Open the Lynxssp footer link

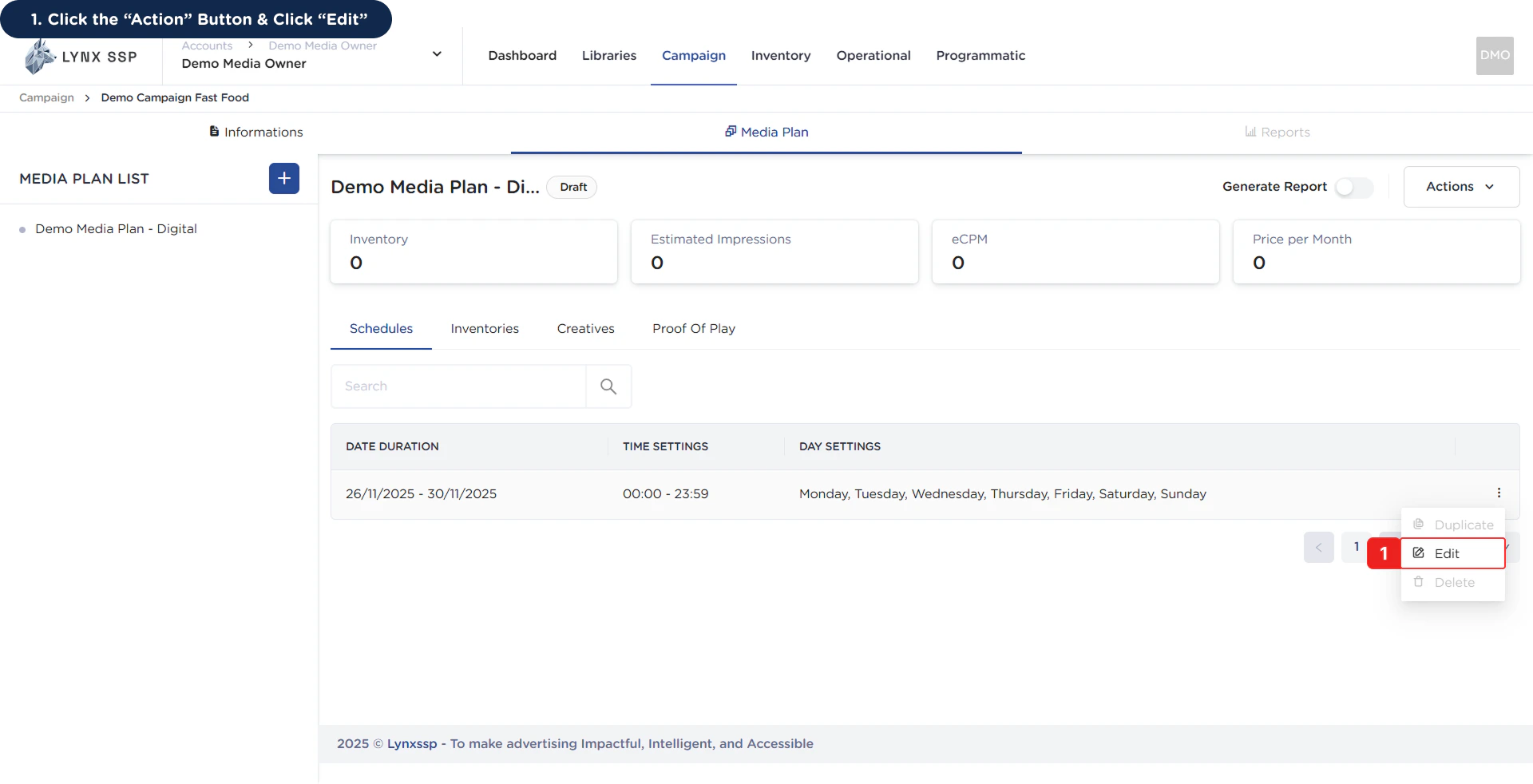pyautogui.click(x=412, y=744)
